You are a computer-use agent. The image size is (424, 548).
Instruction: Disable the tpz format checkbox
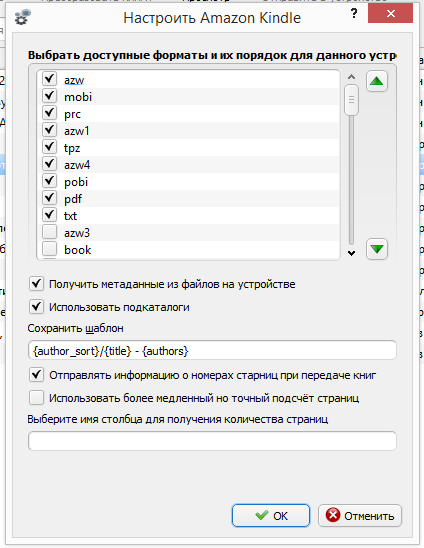click(x=49, y=146)
